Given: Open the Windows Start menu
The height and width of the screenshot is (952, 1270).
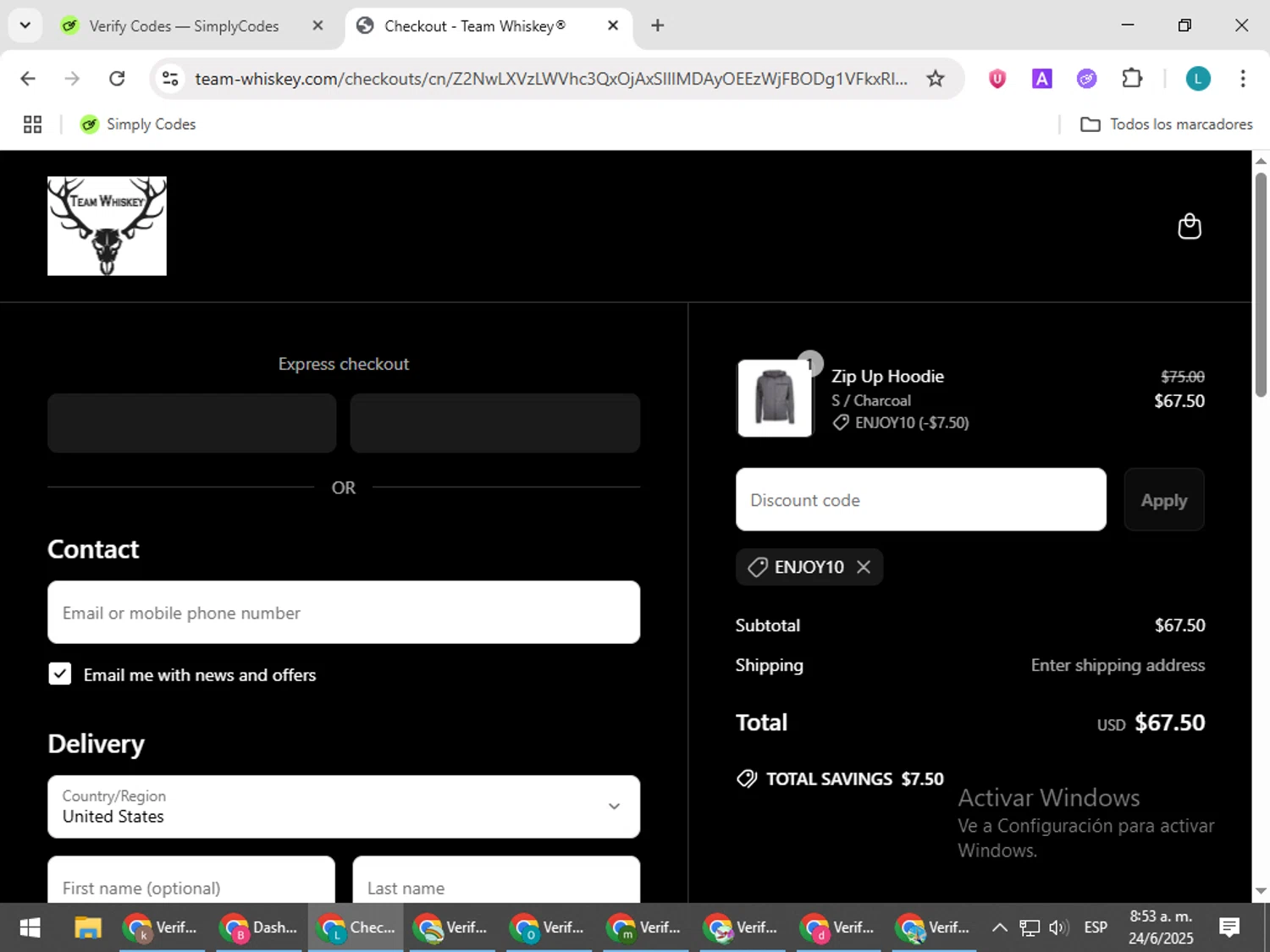Looking at the screenshot, I should click(x=30, y=928).
